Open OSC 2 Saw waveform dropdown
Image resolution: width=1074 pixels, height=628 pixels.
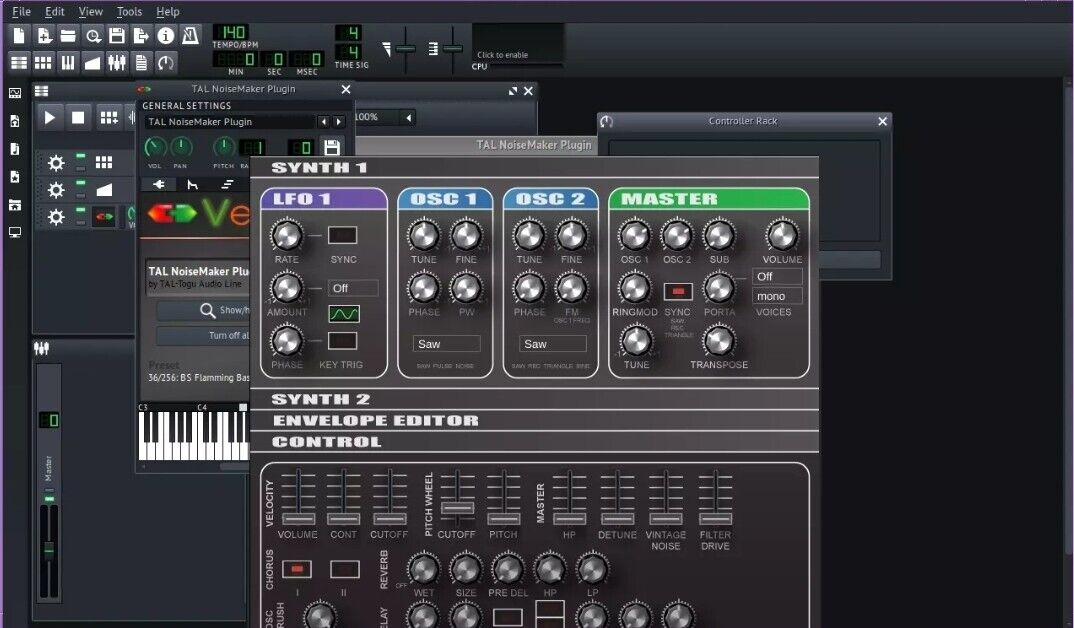[553, 344]
